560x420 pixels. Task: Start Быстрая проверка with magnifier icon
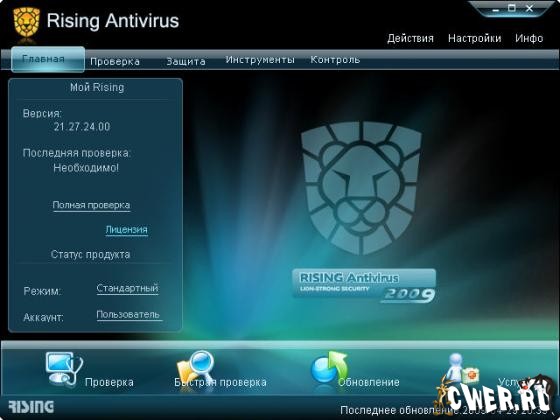click(196, 368)
